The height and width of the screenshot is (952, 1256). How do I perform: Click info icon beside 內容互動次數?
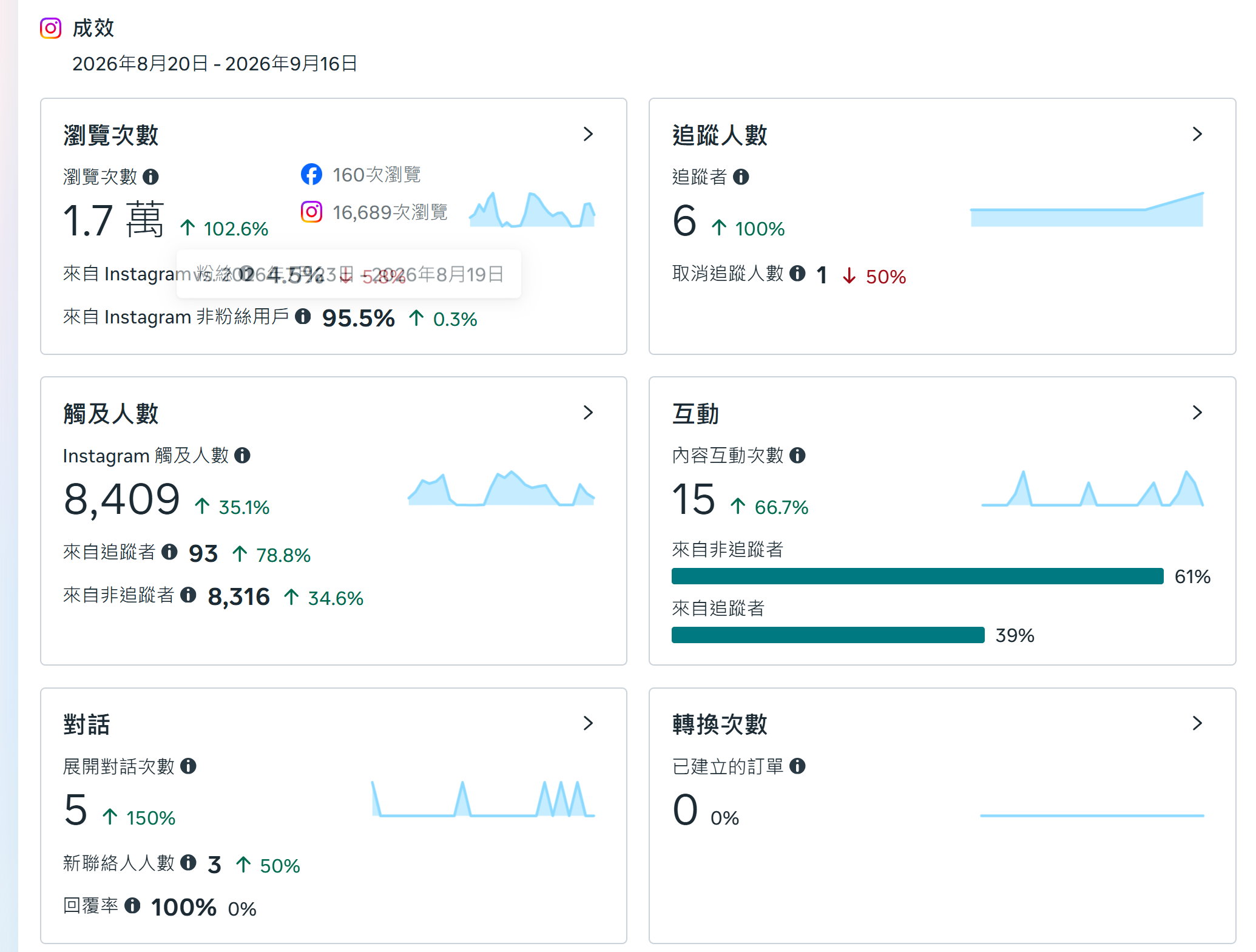coord(797,455)
